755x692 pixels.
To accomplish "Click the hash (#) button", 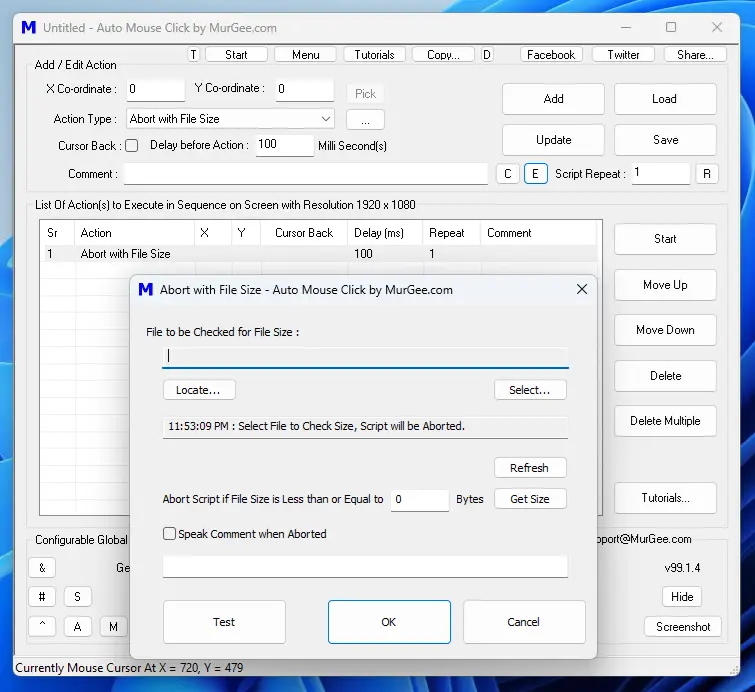I will click(x=42, y=597).
